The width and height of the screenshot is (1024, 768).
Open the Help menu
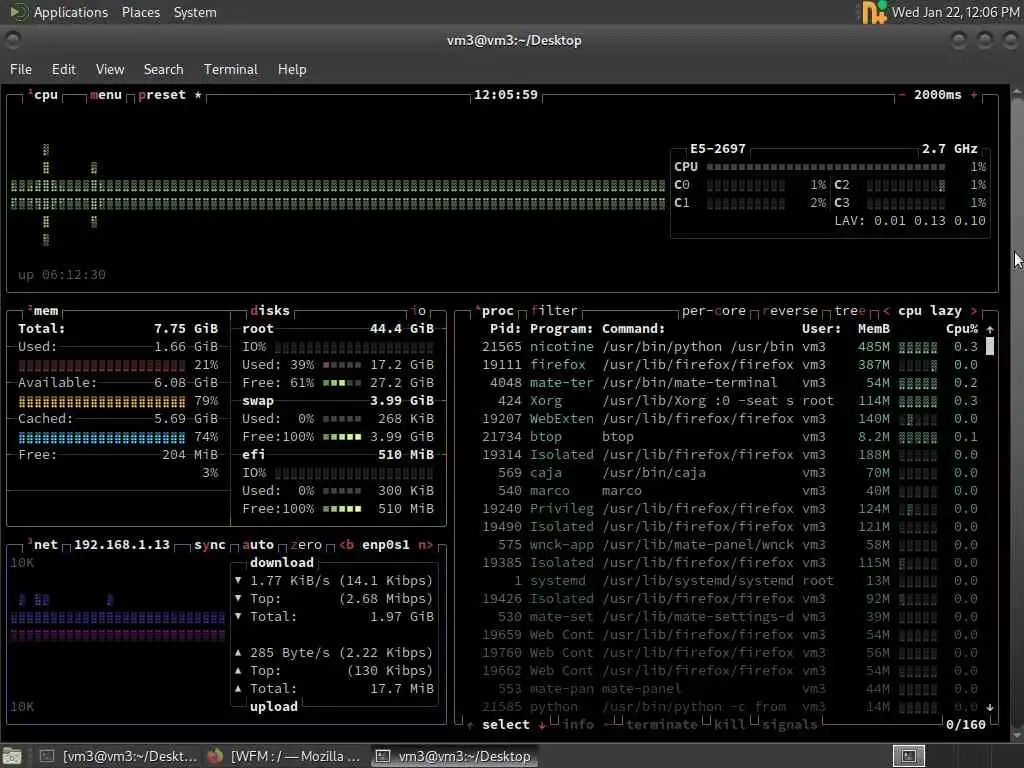coord(292,69)
